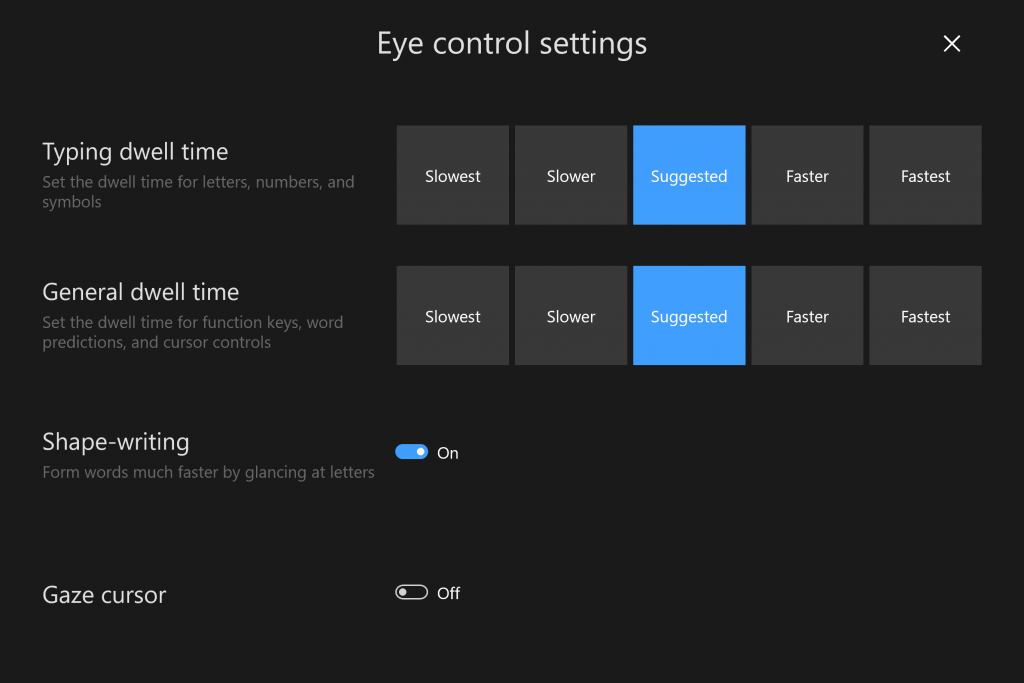Toggle Shape-writing off

[411, 452]
